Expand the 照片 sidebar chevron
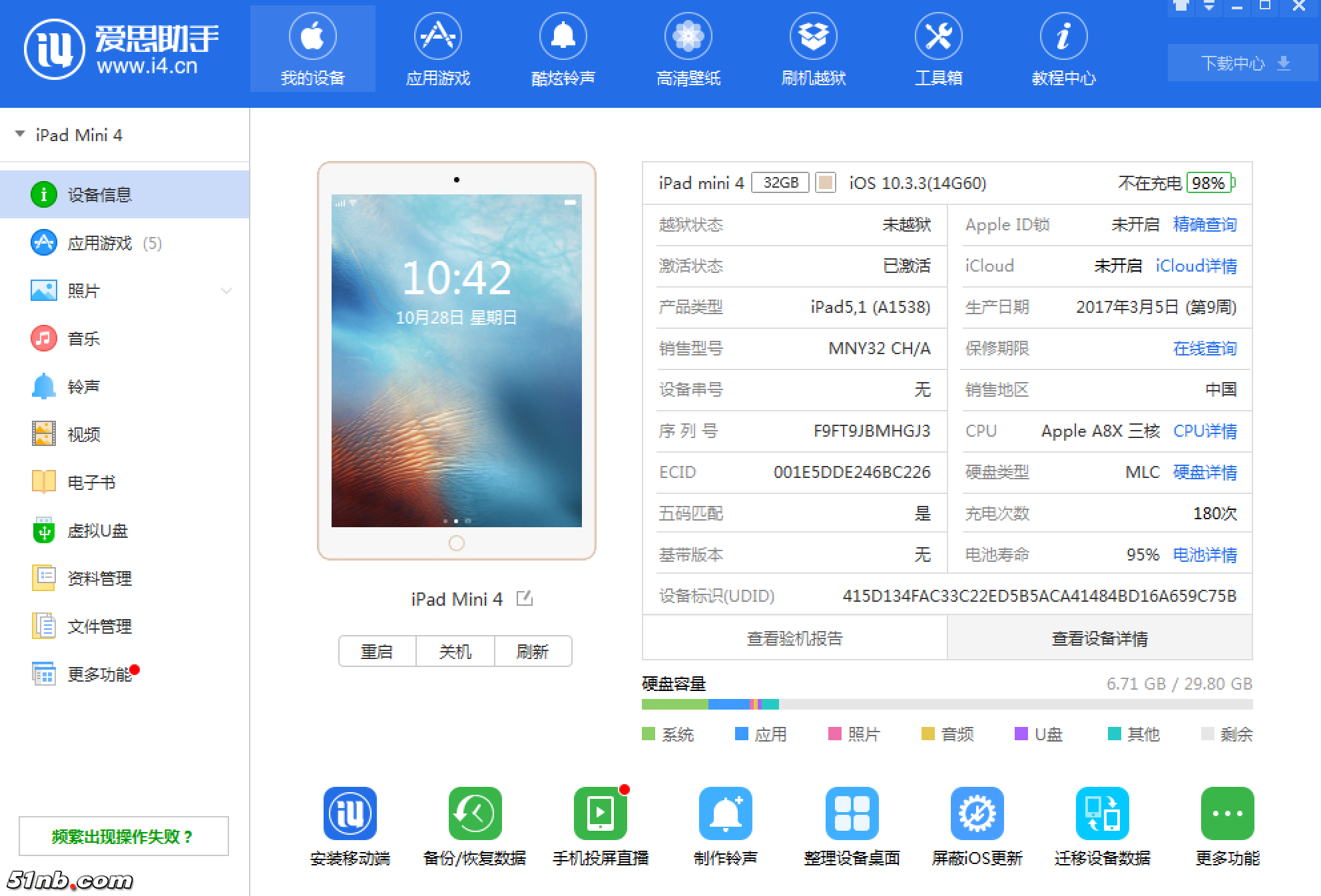Screen dimensions: 1321x896 [226, 291]
